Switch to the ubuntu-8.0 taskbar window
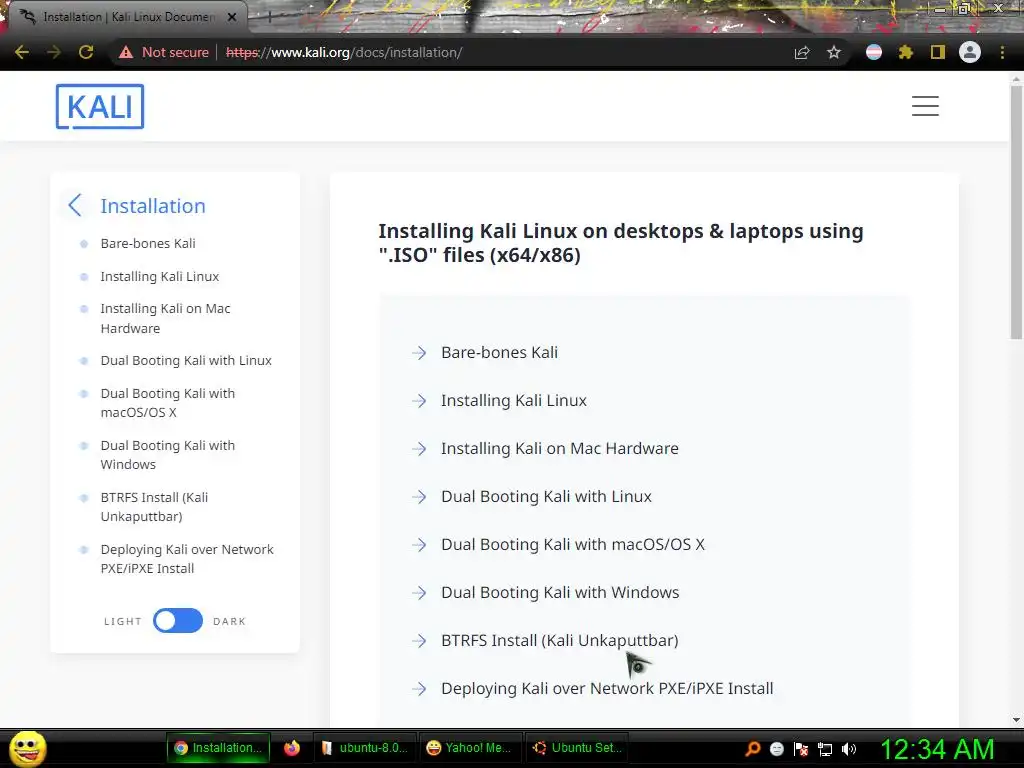The image size is (1024, 768). (364, 748)
